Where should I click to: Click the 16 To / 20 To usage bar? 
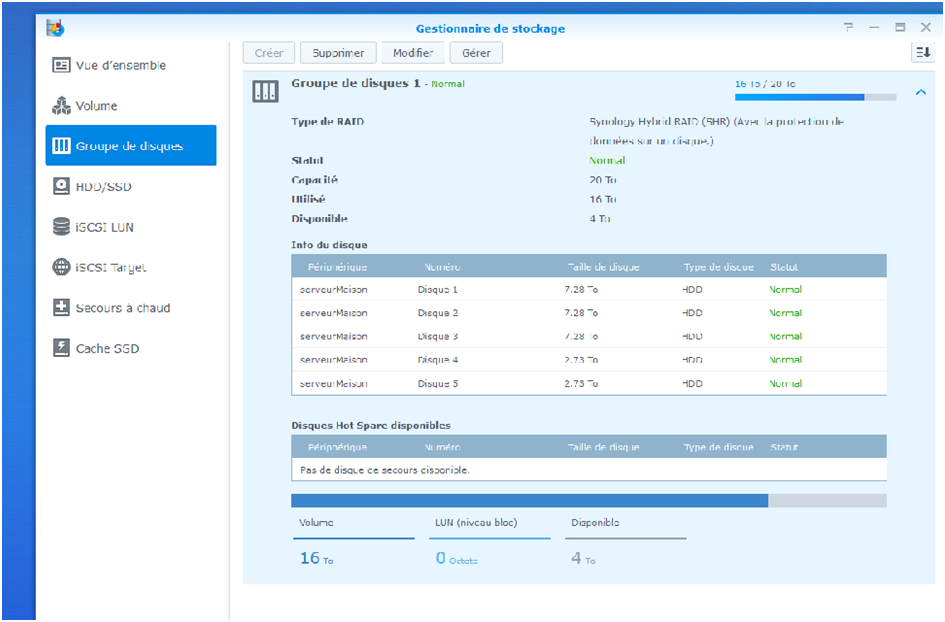tap(815, 97)
